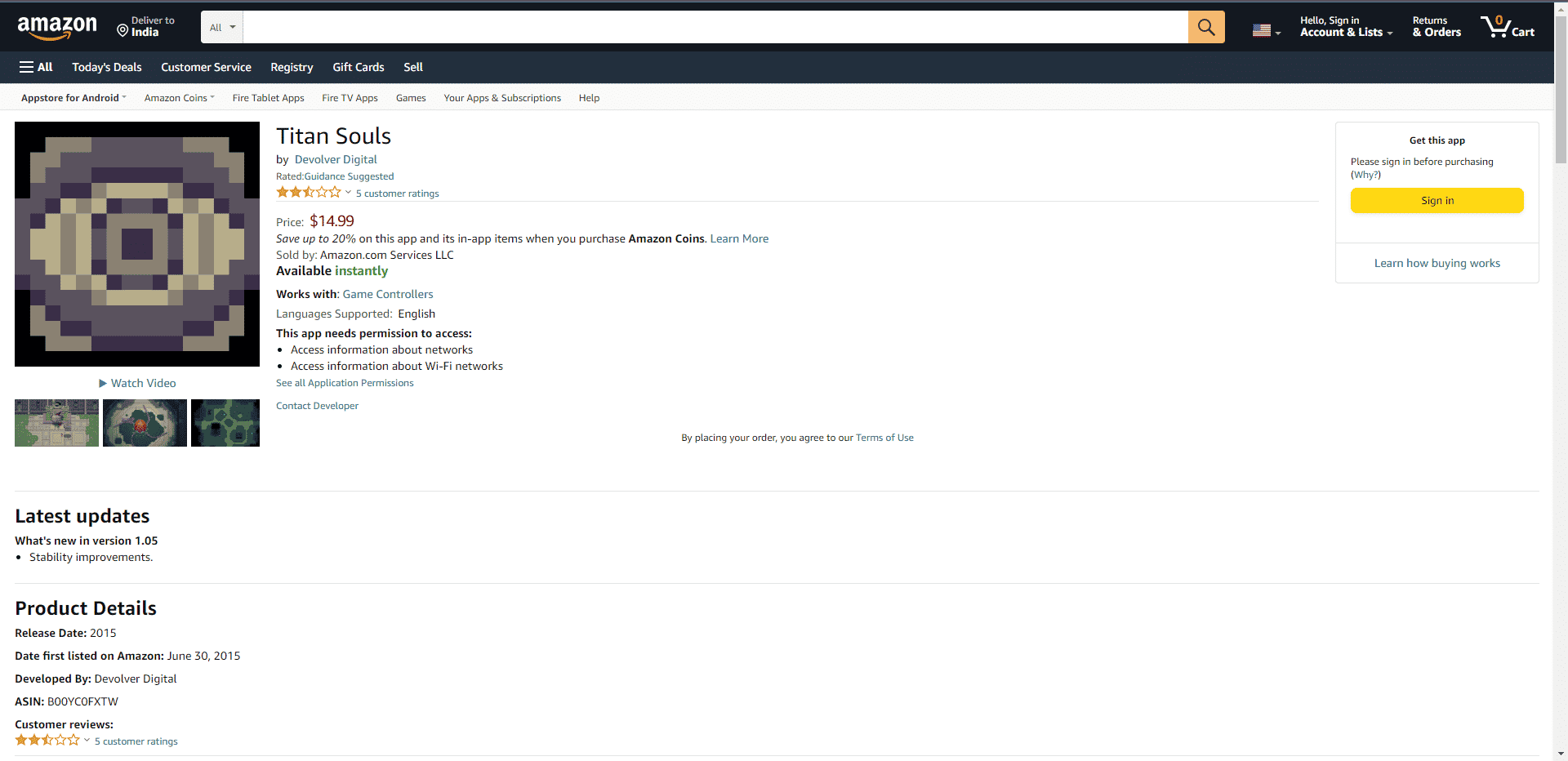Click the star rating below title
Screen dimensions: 1568x761
click(x=309, y=193)
